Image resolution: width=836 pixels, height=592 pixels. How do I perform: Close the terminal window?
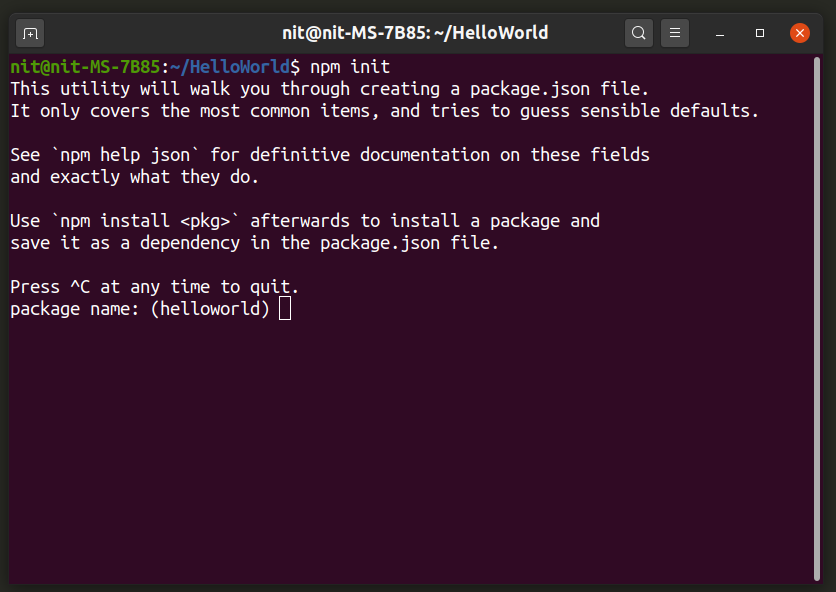point(800,33)
